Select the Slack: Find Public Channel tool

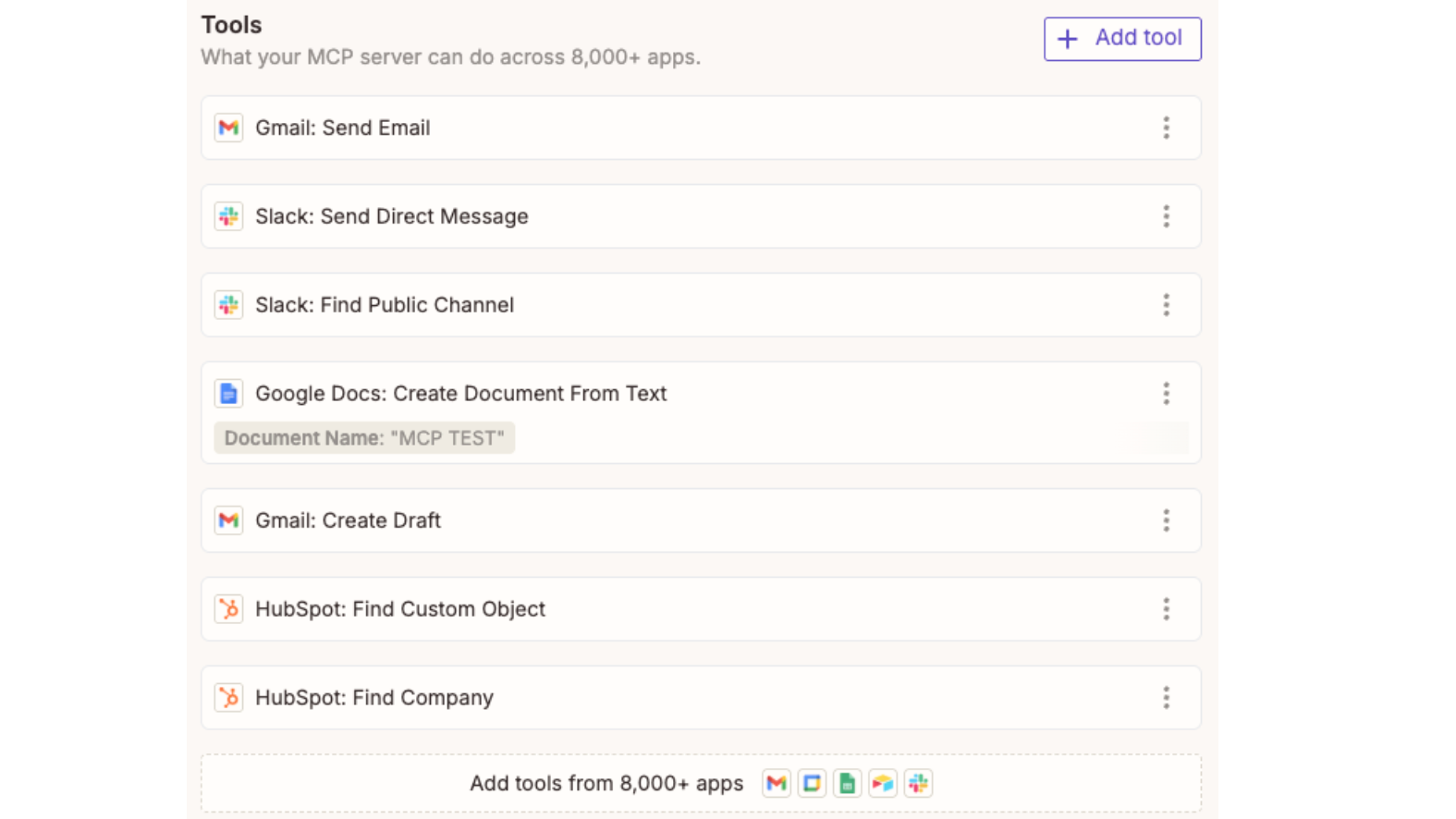pos(701,305)
